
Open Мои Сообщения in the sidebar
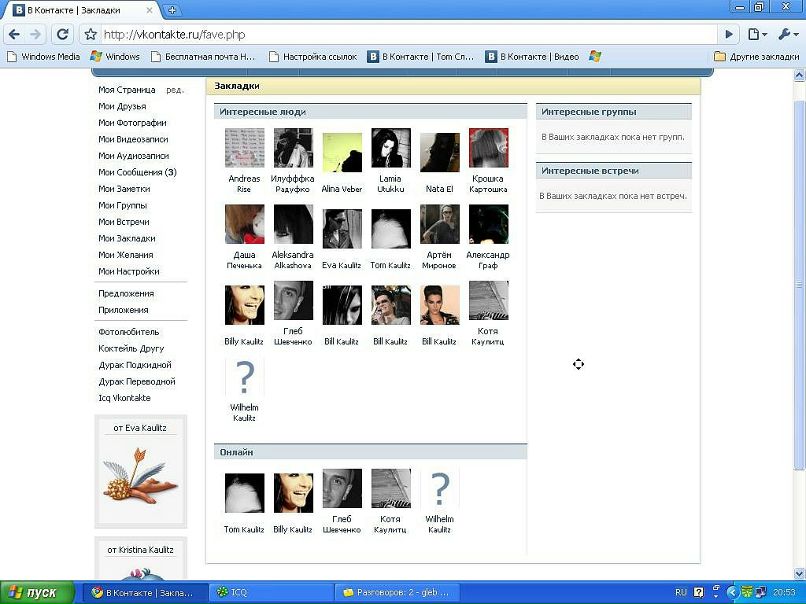tap(136, 172)
